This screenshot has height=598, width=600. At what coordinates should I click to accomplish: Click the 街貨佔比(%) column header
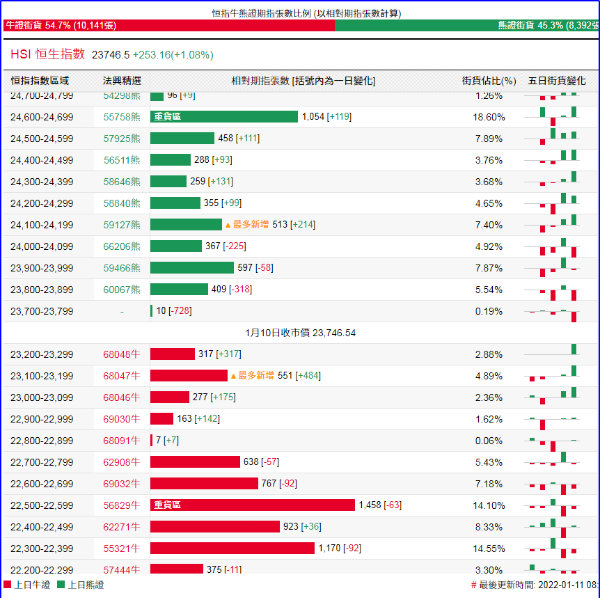coord(489,81)
